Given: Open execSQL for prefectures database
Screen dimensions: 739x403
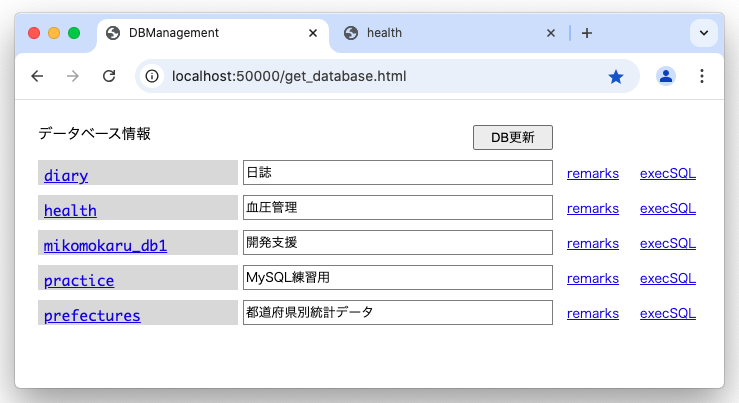Looking at the screenshot, I should (667, 313).
